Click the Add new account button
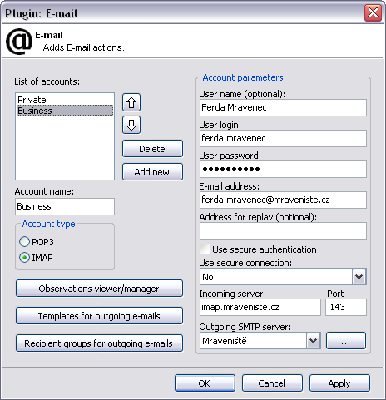The image size is (386, 400). click(152, 172)
